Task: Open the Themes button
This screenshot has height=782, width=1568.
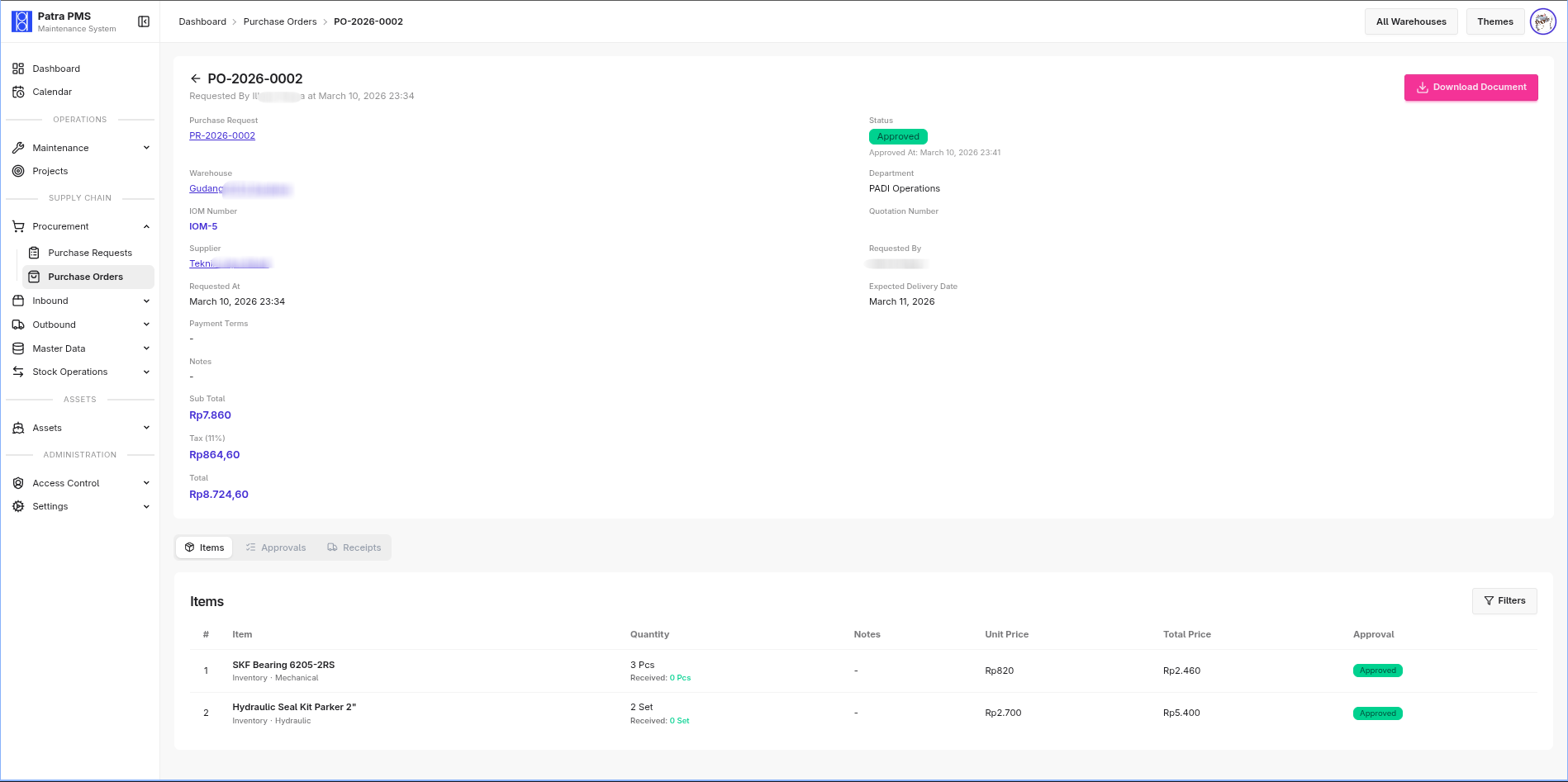Action: 1495,21
